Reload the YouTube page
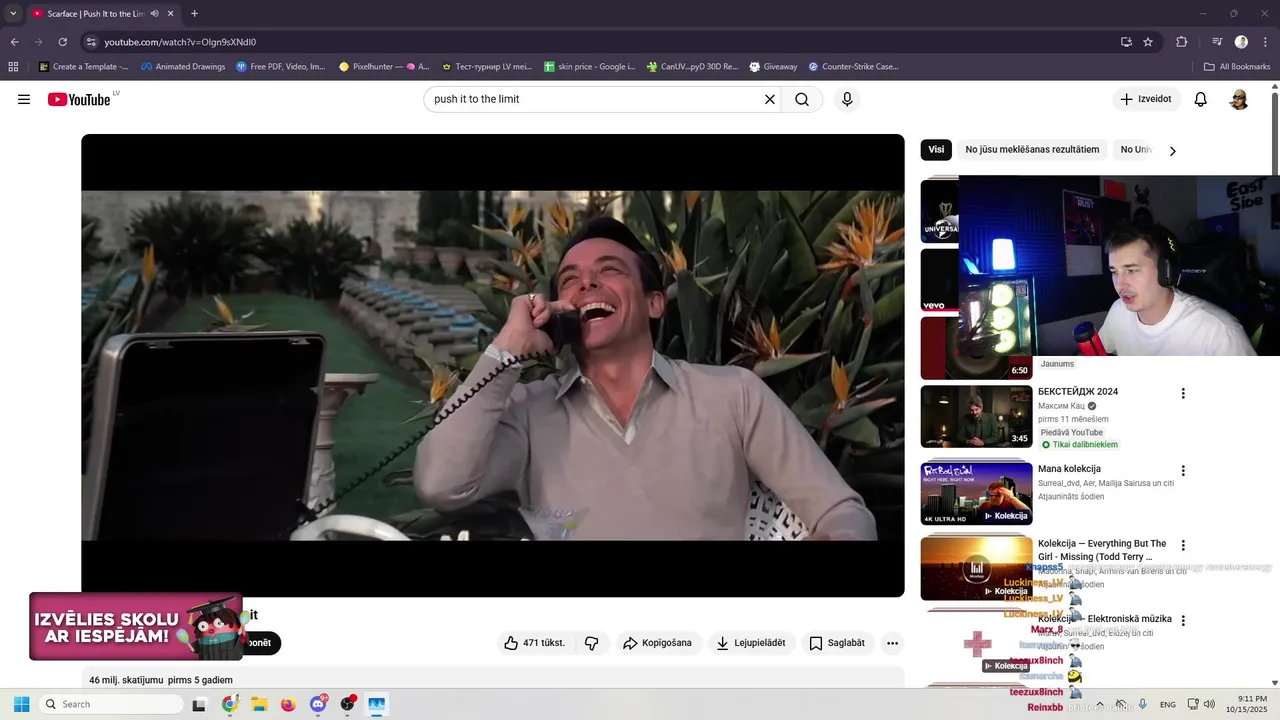The width and height of the screenshot is (1280, 720). [62, 42]
